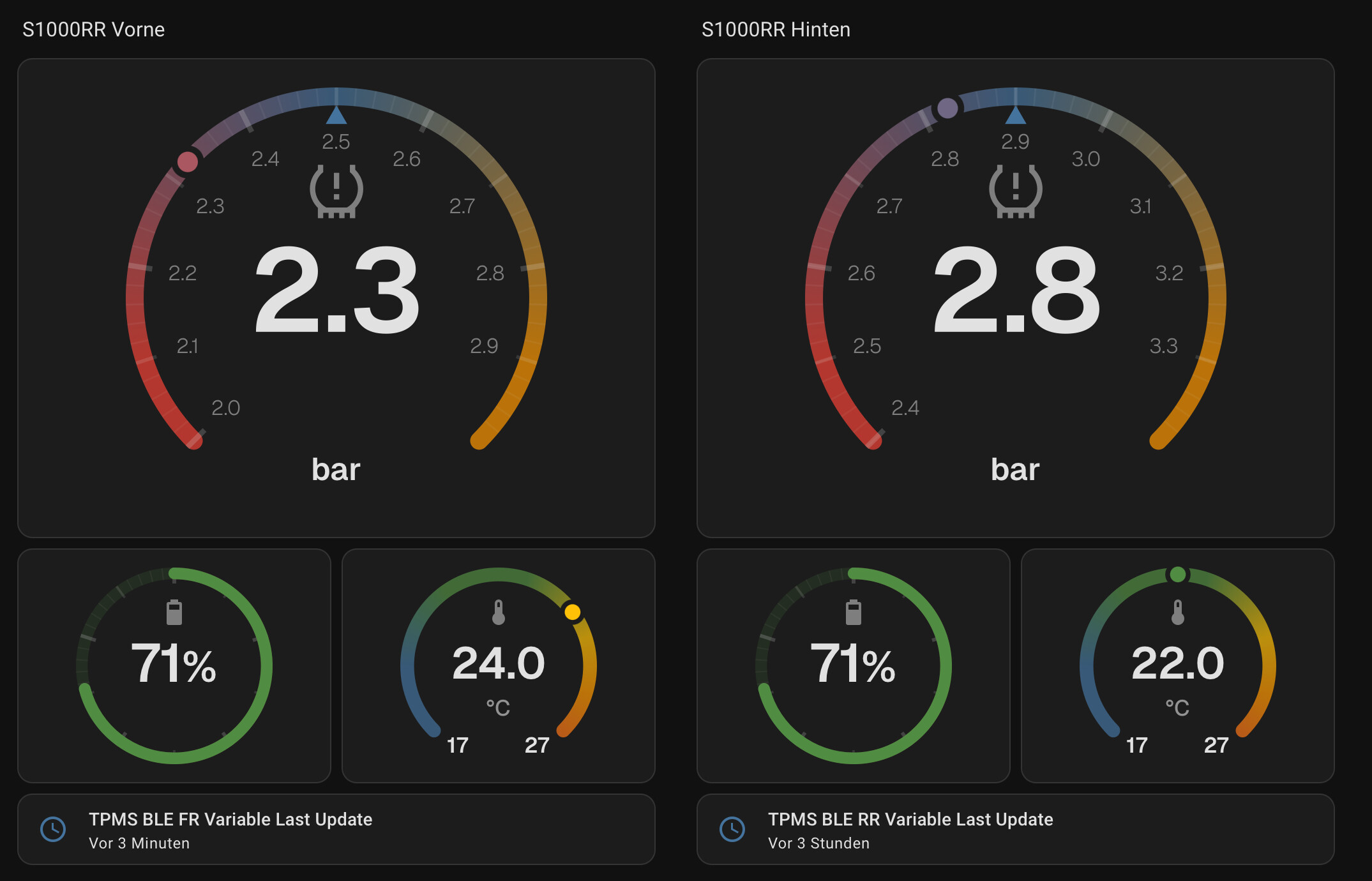Screen dimensions: 1372x881
Task: Click the S1000RR Vorne section heading
Action: pyautogui.click(x=94, y=29)
